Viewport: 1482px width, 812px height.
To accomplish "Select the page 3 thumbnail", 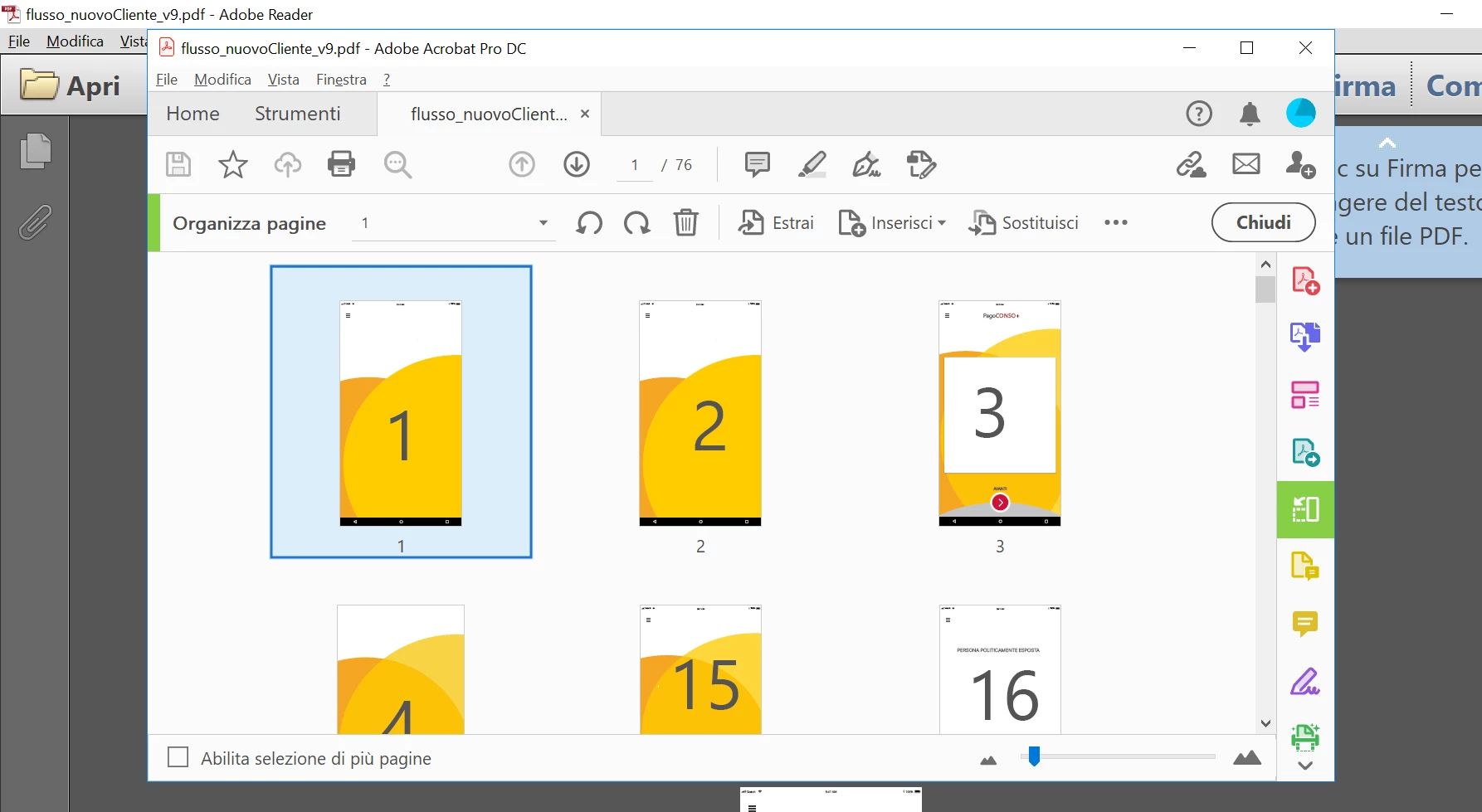I will coord(1000,412).
